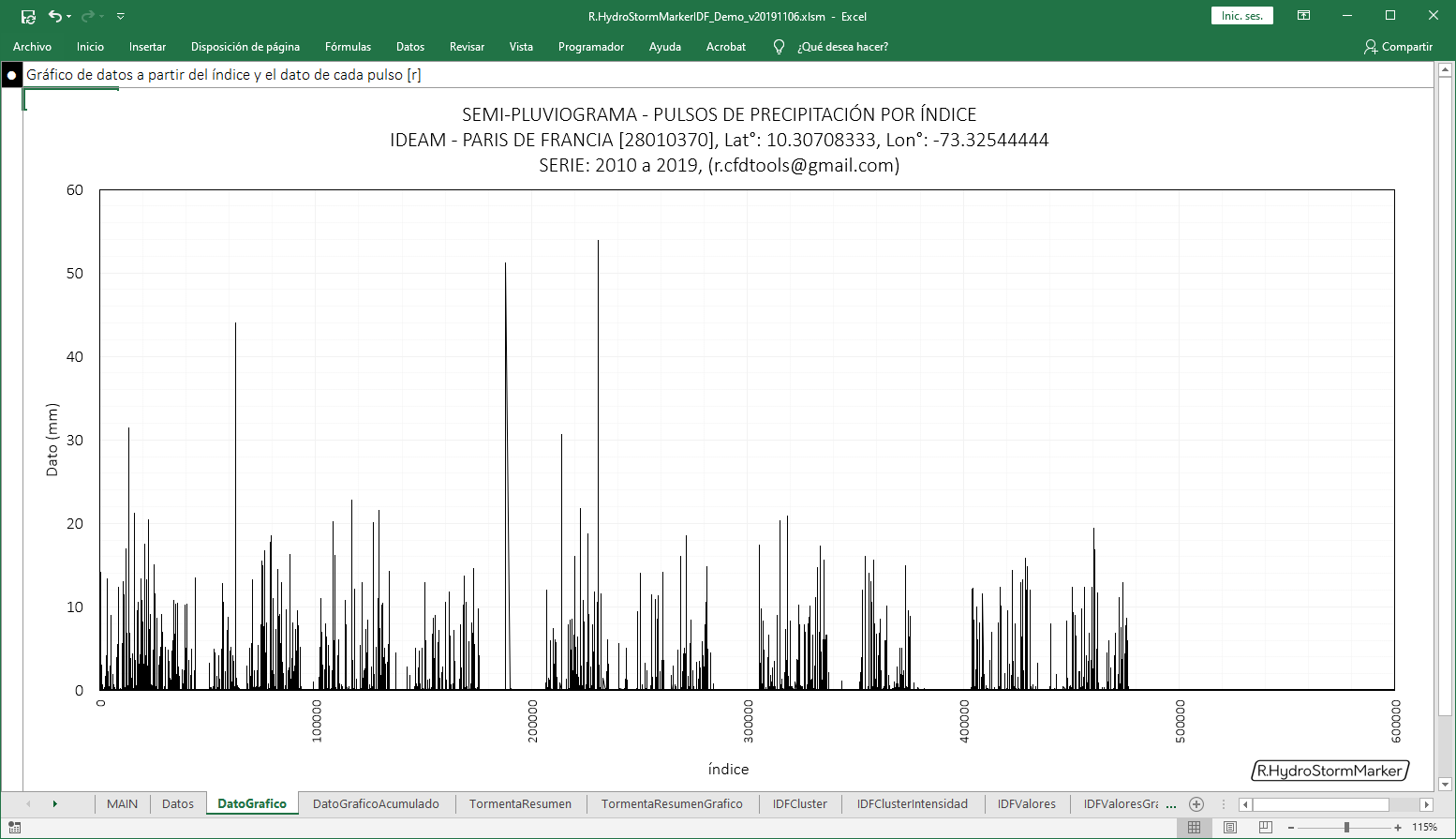Open TormentaResumenGrafico sheet tab
The width and height of the screenshot is (1456, 839).
pyautogui.click(x=672, y=803)
